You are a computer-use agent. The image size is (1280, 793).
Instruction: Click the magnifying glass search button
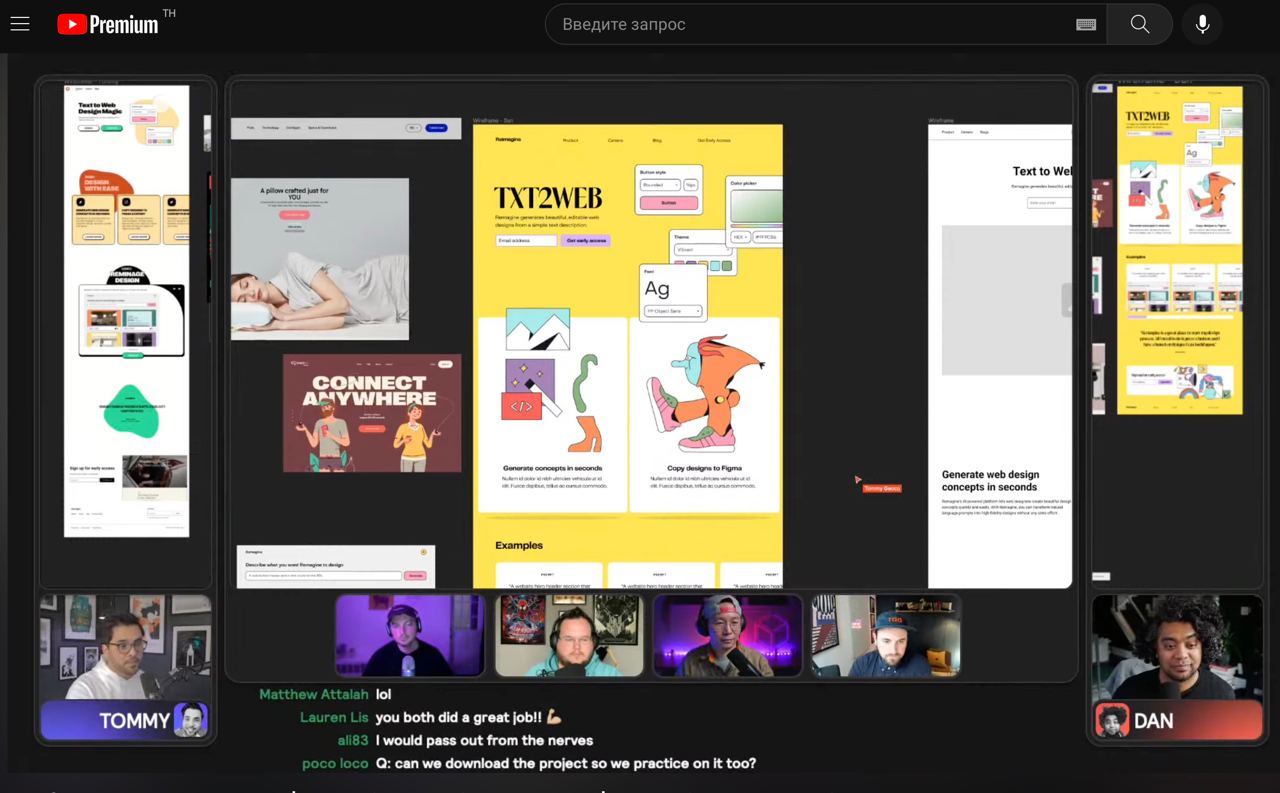[1139, 25]
